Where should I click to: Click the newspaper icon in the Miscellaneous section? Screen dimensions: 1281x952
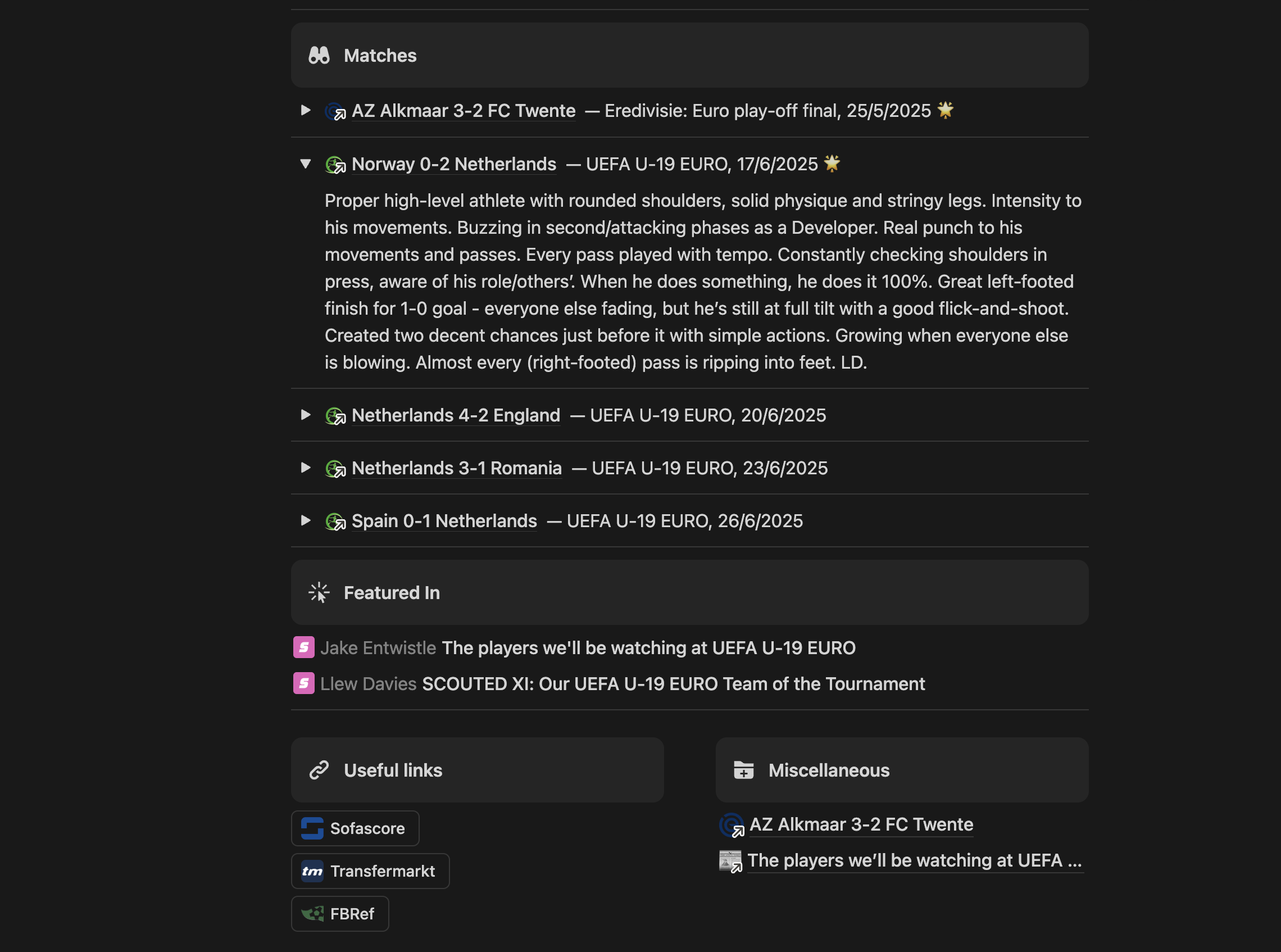tap(730, 860)
